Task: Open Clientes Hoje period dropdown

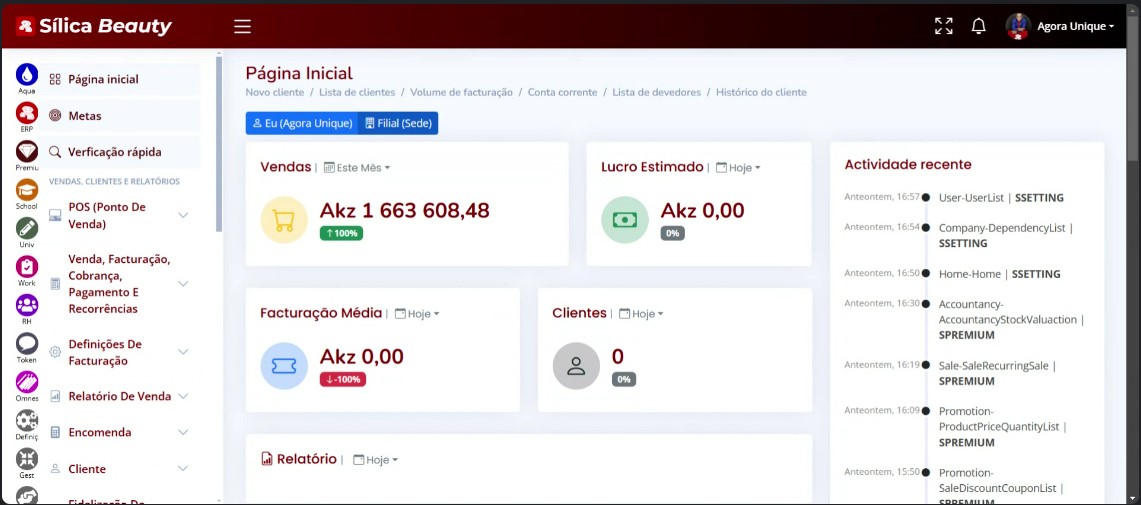Action: tap(641, 314)
